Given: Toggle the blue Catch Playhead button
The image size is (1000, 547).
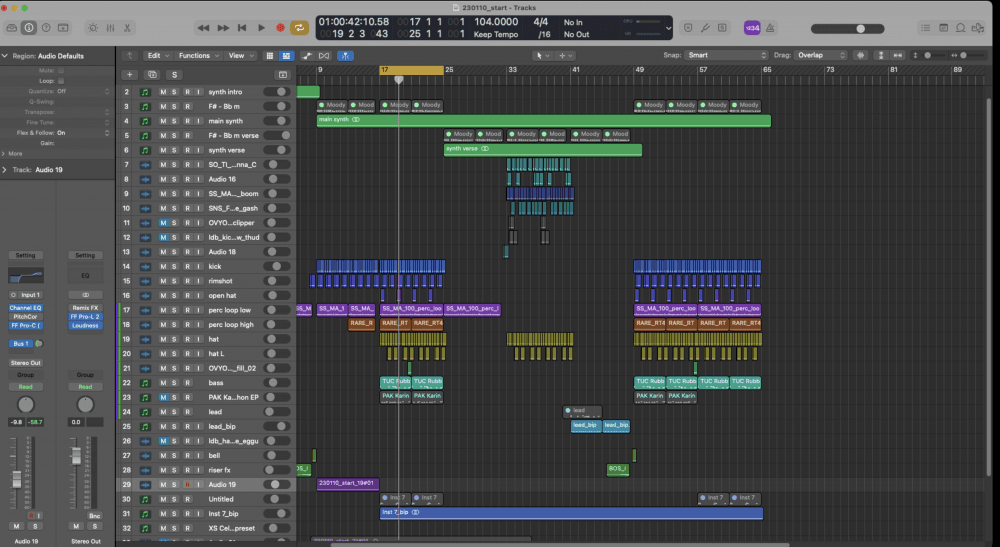Looking at the screenshot, I should pyautogui.click(x=345, y=55).
